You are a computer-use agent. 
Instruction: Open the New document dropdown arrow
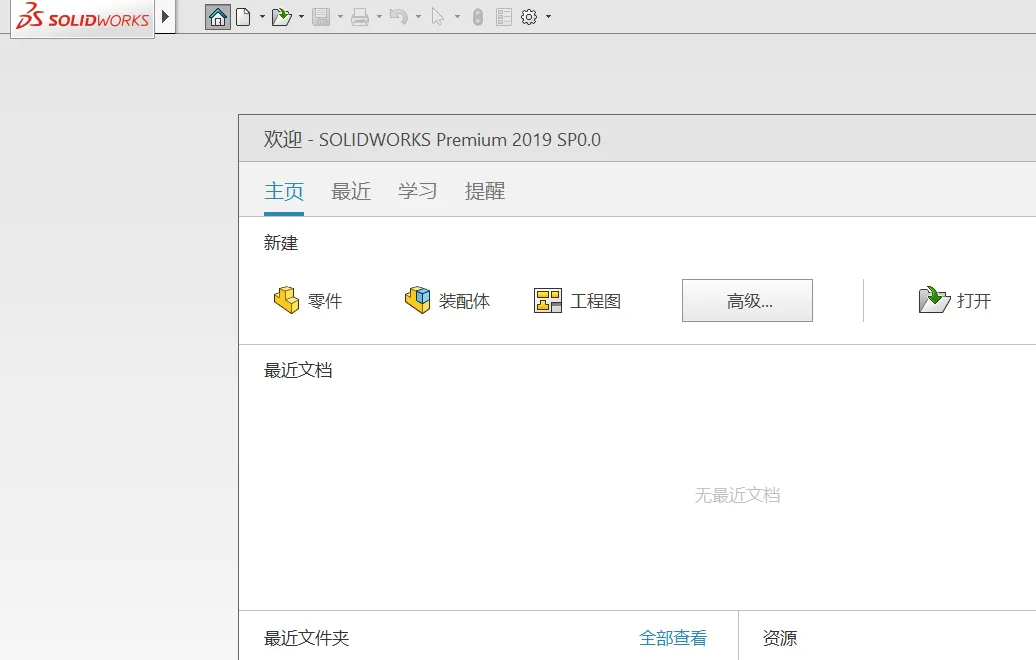pos(262,17)
